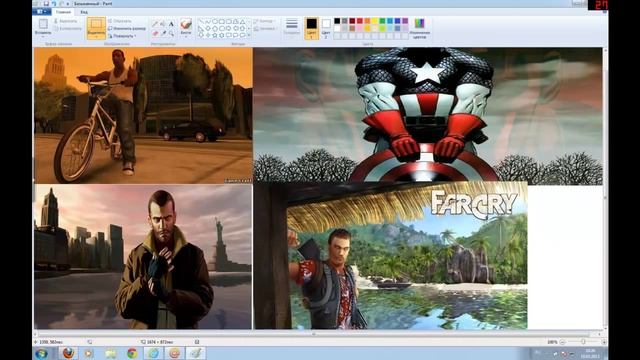The image size is (640, 360).
Task: Choose the five-point star shape in the gallery
Action: tap(215, 35)
